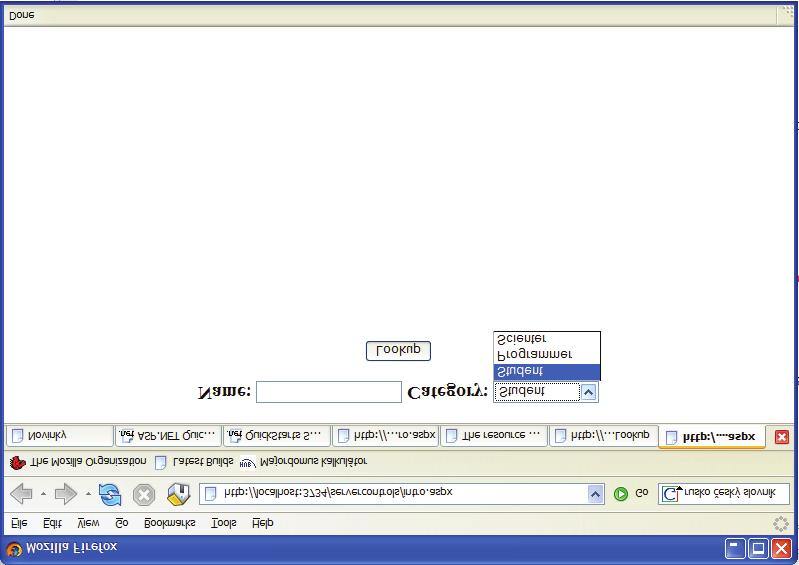The width and height of the screenshot is (799, 565).
Task: Open the Go menu
Action: coord(122,523)
